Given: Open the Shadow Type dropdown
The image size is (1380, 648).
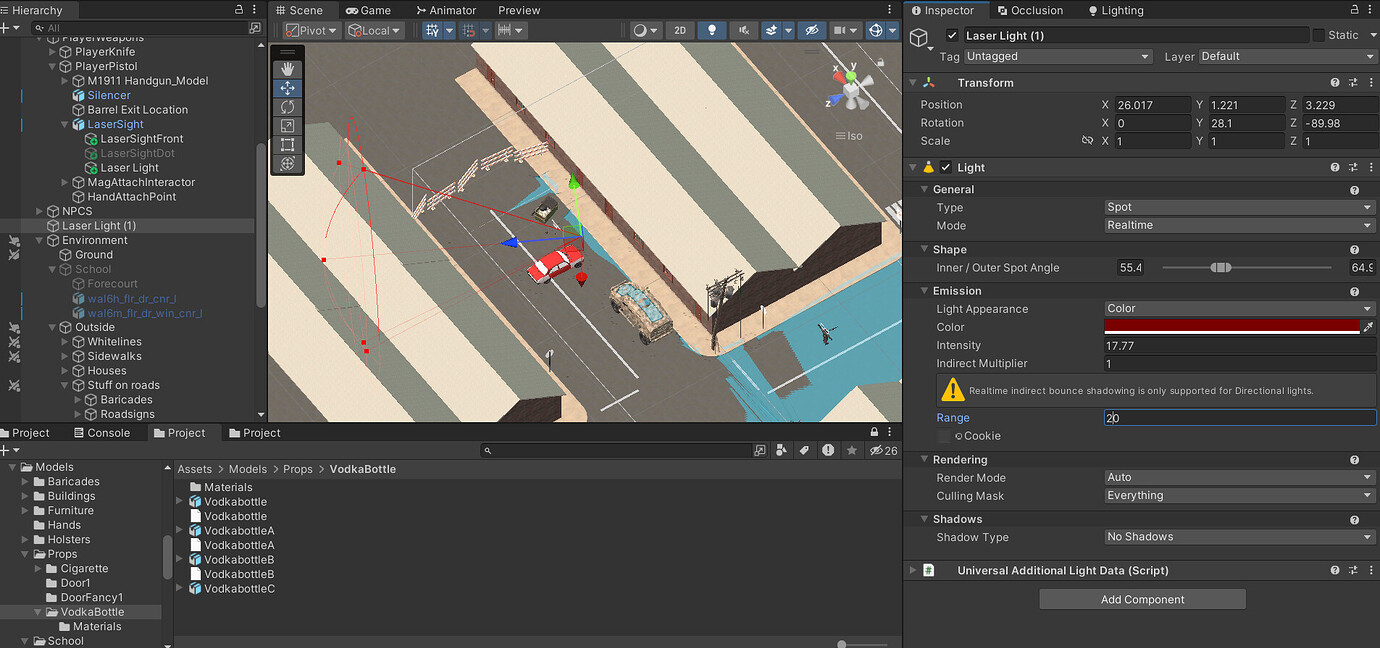Looking at the screenshot, I should [1238, 537].
